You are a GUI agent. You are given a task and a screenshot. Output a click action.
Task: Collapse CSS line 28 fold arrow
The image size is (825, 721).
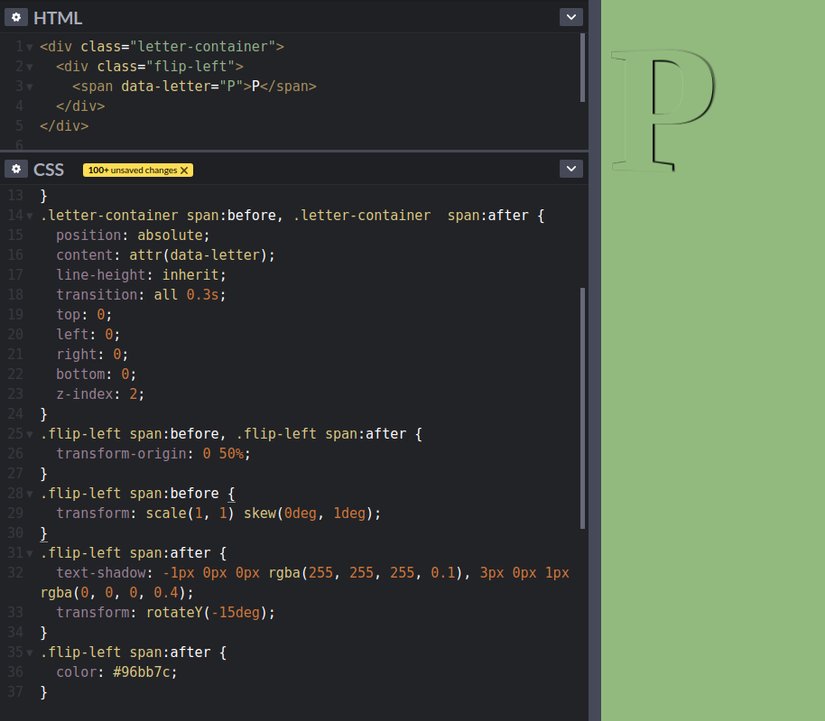click(x=30, y=494)
